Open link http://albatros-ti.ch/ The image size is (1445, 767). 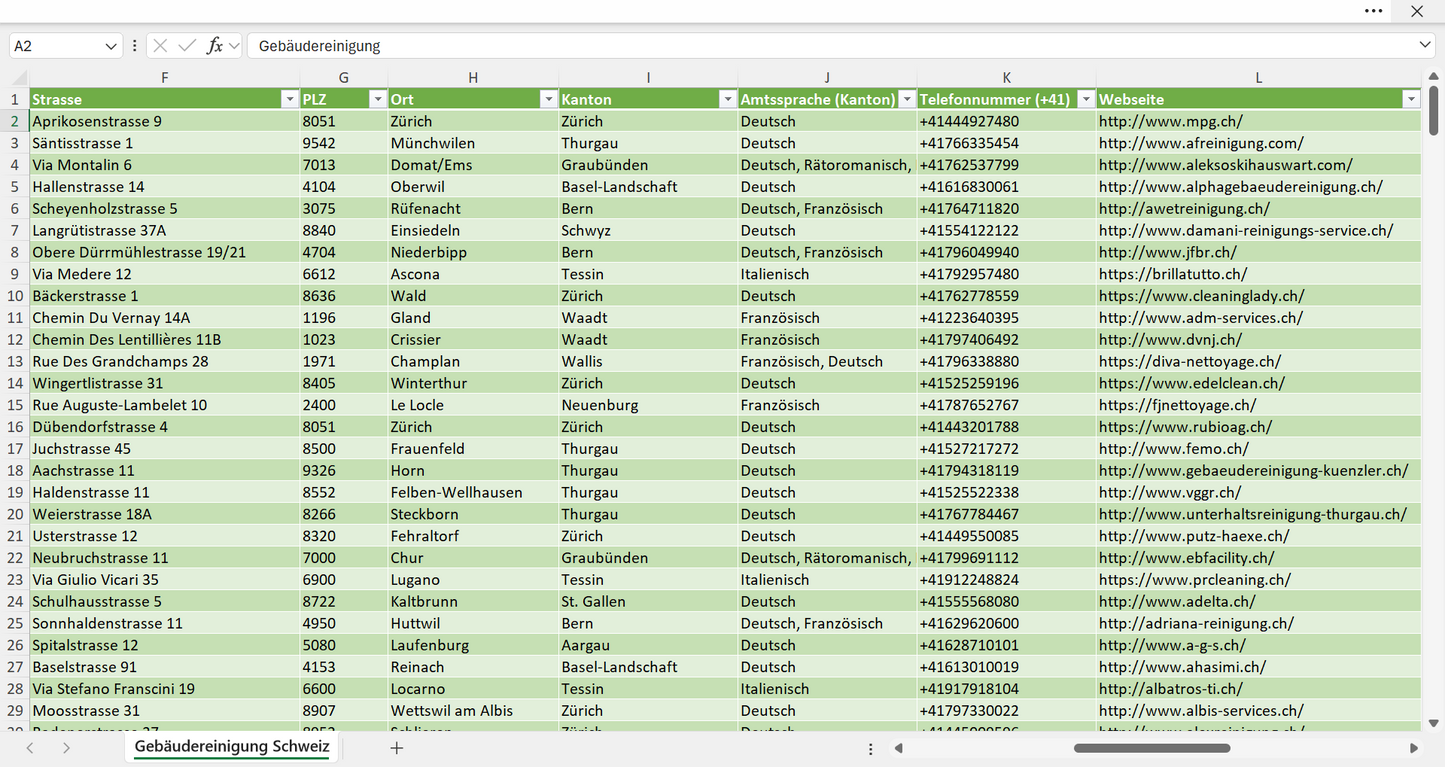point(1171,689)
